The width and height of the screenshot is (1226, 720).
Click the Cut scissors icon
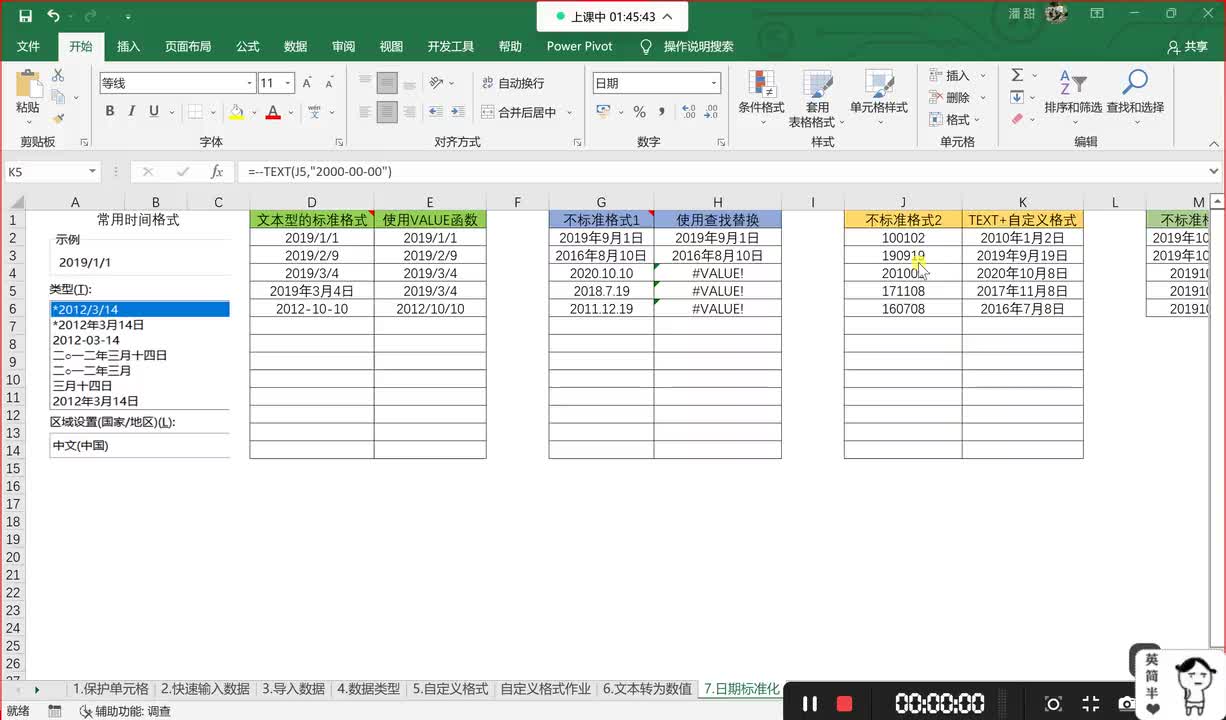(x=58, y=76)
